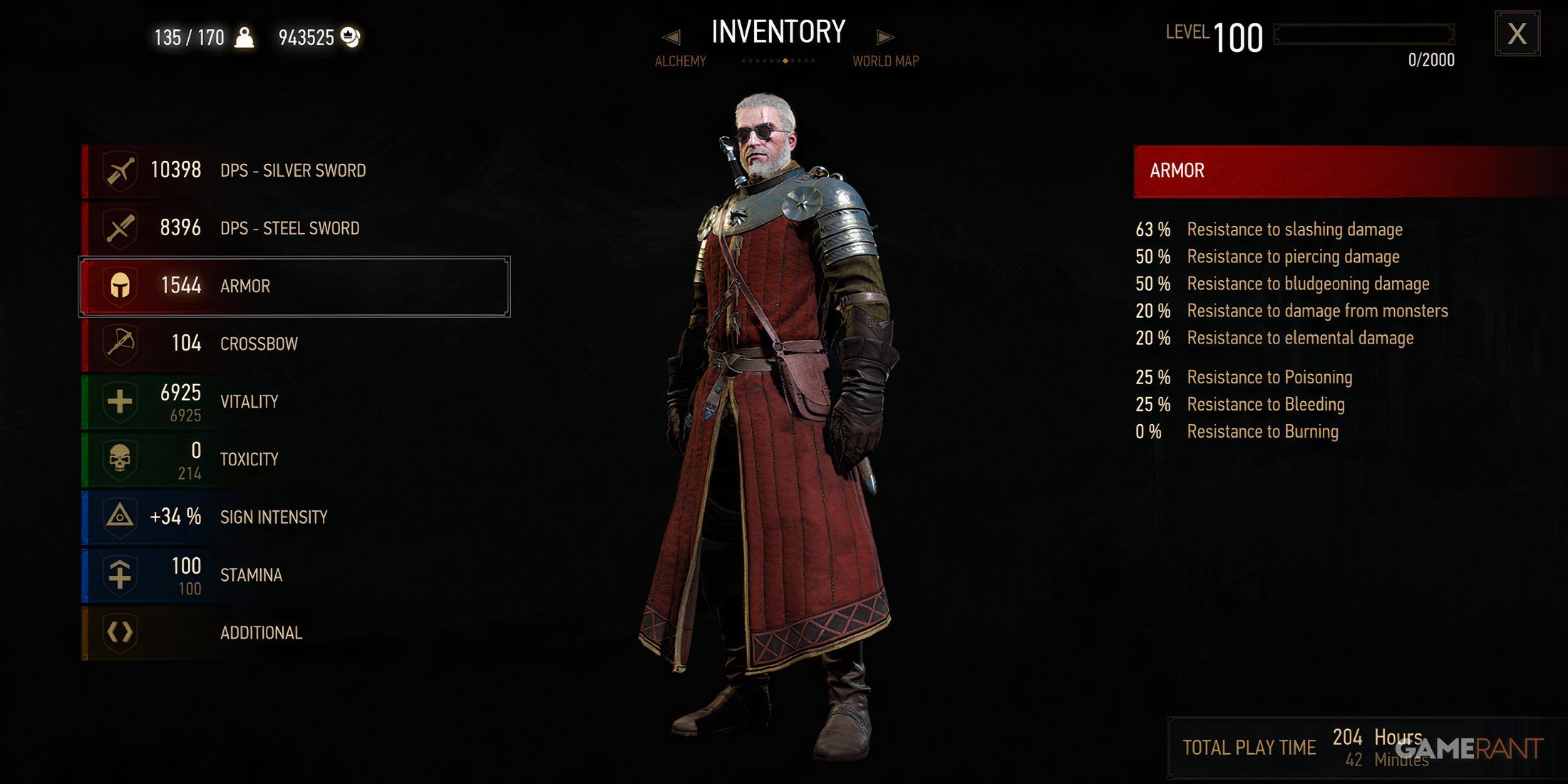Image resolution: width=1568 pixels, height=784 pixels.
Task: Close the inventory with X button
Action: click(x=1517, y=33)
